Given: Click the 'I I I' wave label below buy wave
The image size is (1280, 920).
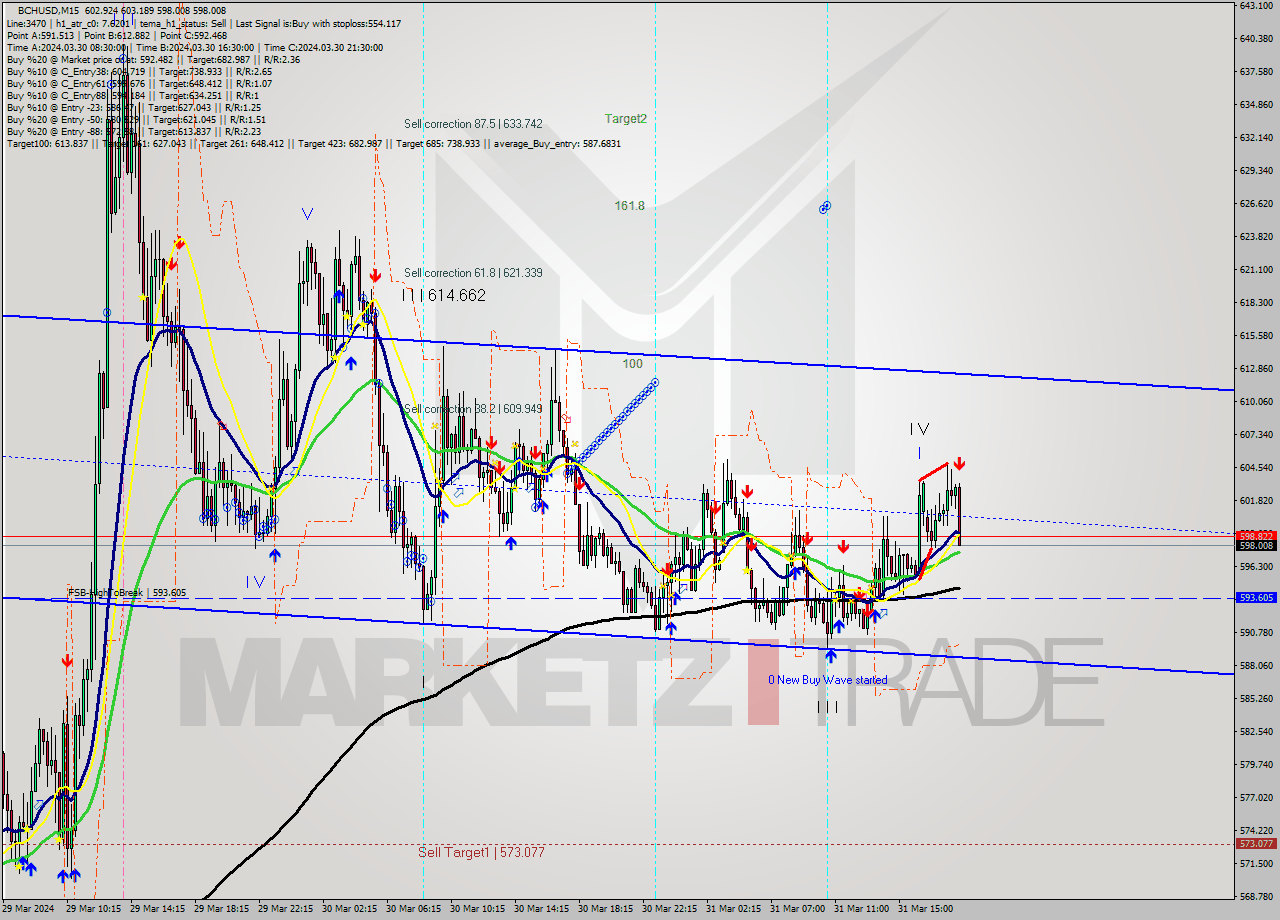Looking at the screenshot, I should (x=827, y=707).
